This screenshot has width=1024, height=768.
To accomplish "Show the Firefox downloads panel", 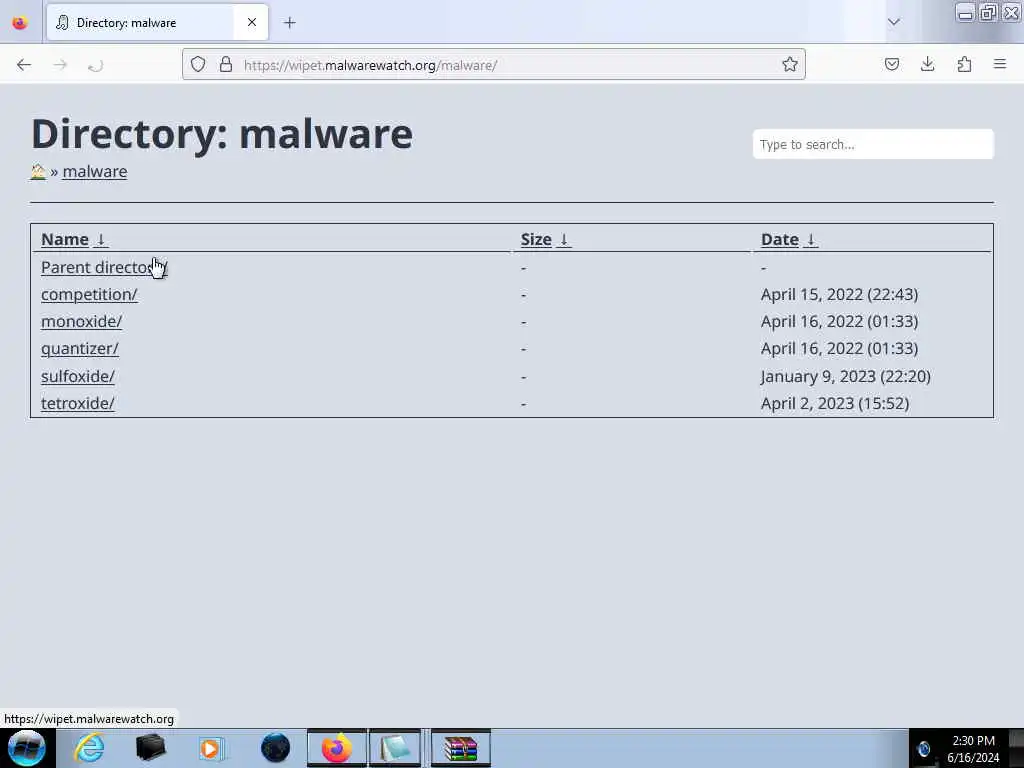I will pos(927,64).
